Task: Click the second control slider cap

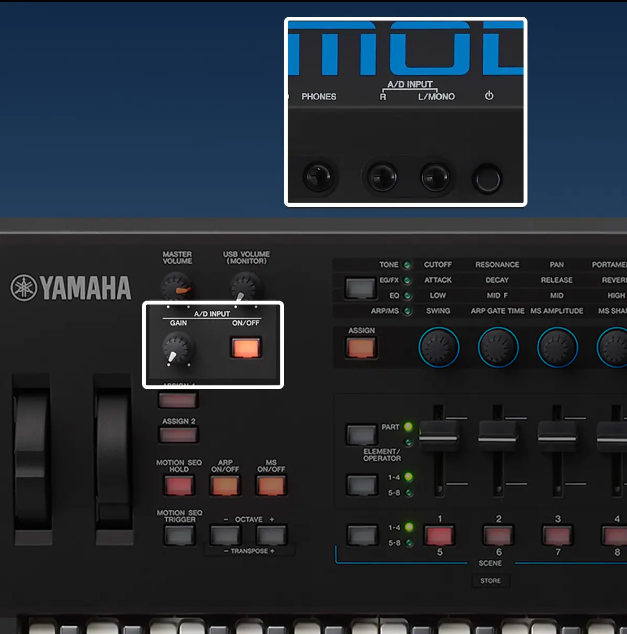Action: [498, 436]
